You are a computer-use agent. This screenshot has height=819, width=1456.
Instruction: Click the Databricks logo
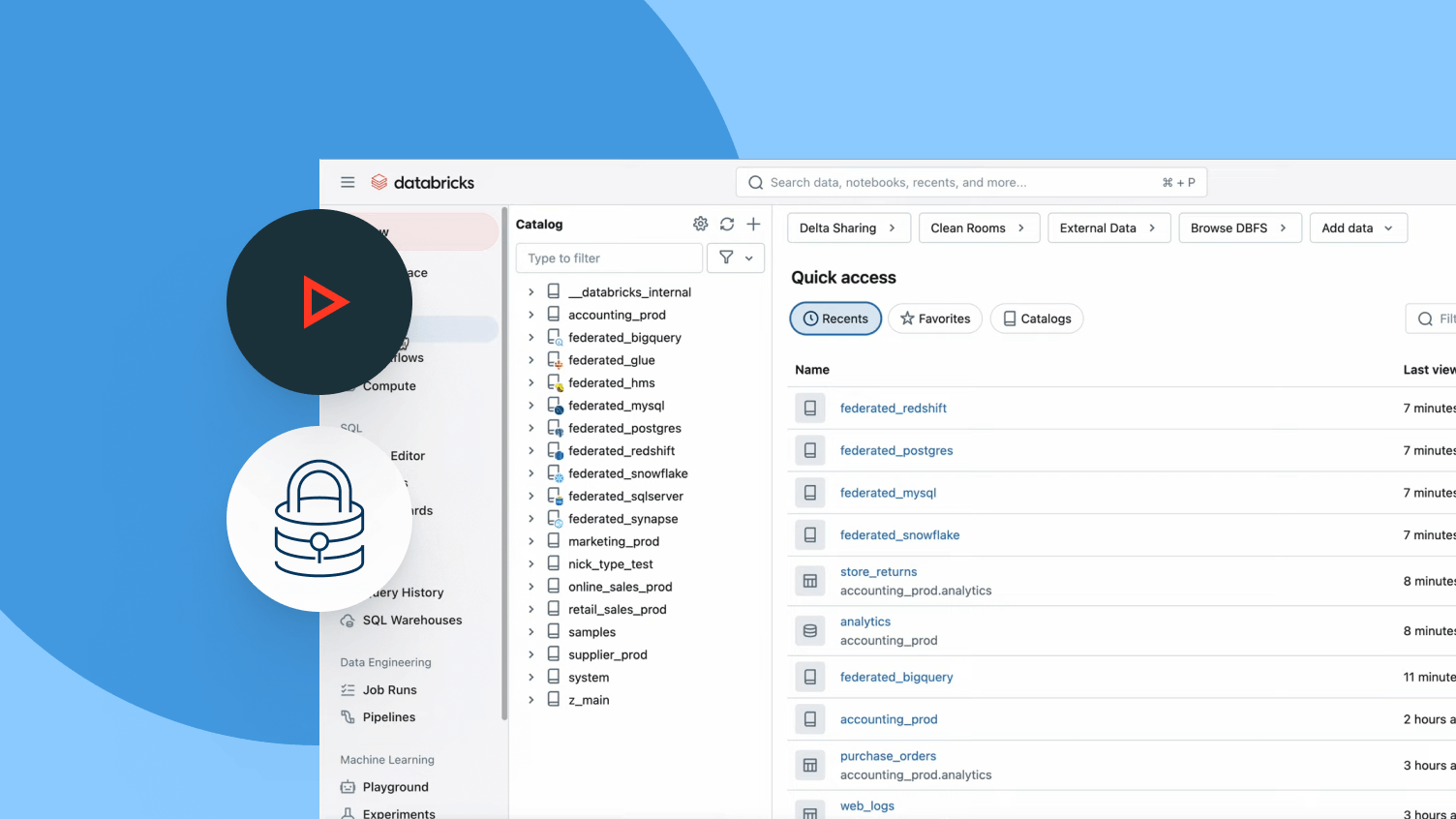[x=423, y=182]
